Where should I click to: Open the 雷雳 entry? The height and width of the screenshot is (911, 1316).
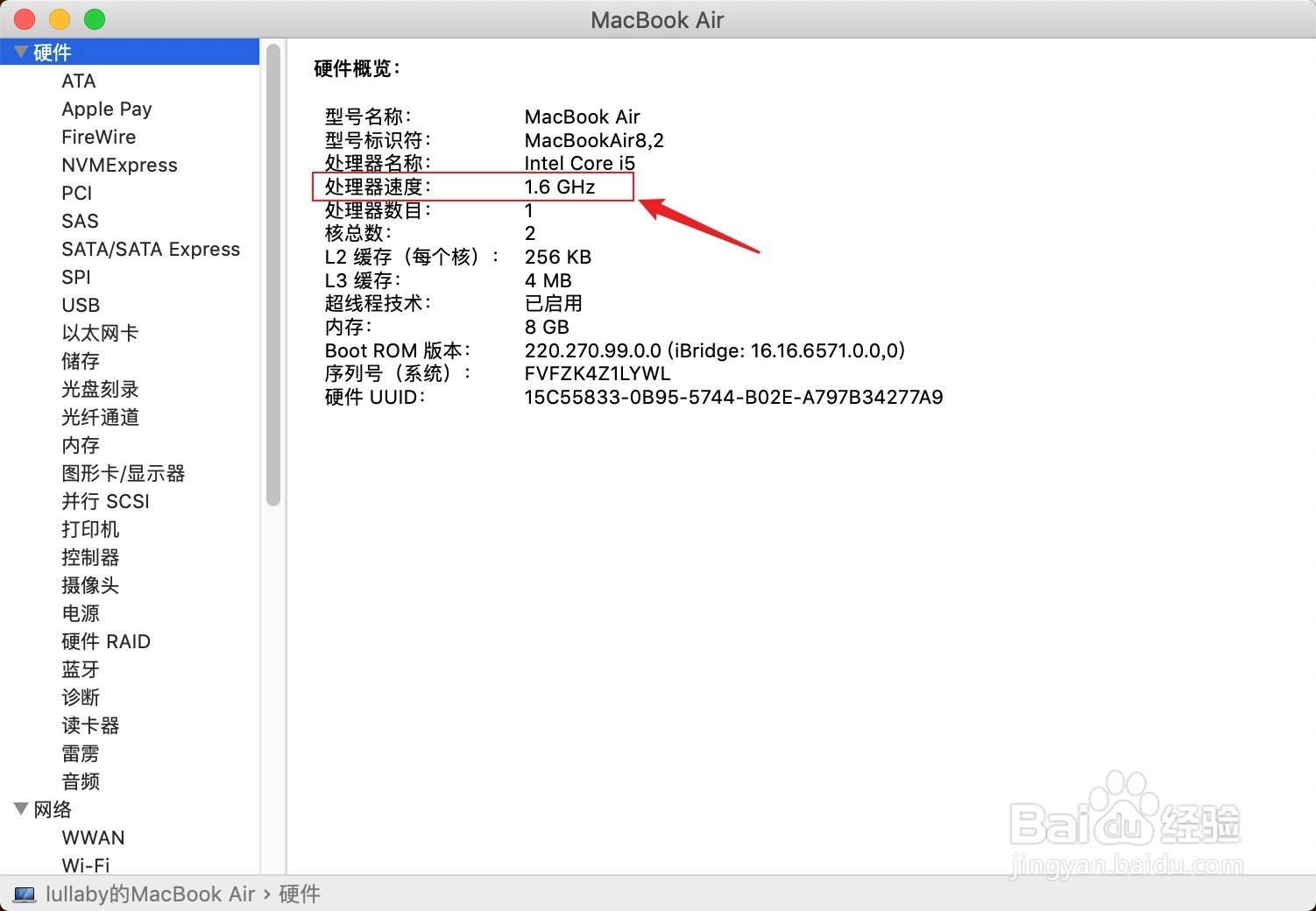pos(81,753)
